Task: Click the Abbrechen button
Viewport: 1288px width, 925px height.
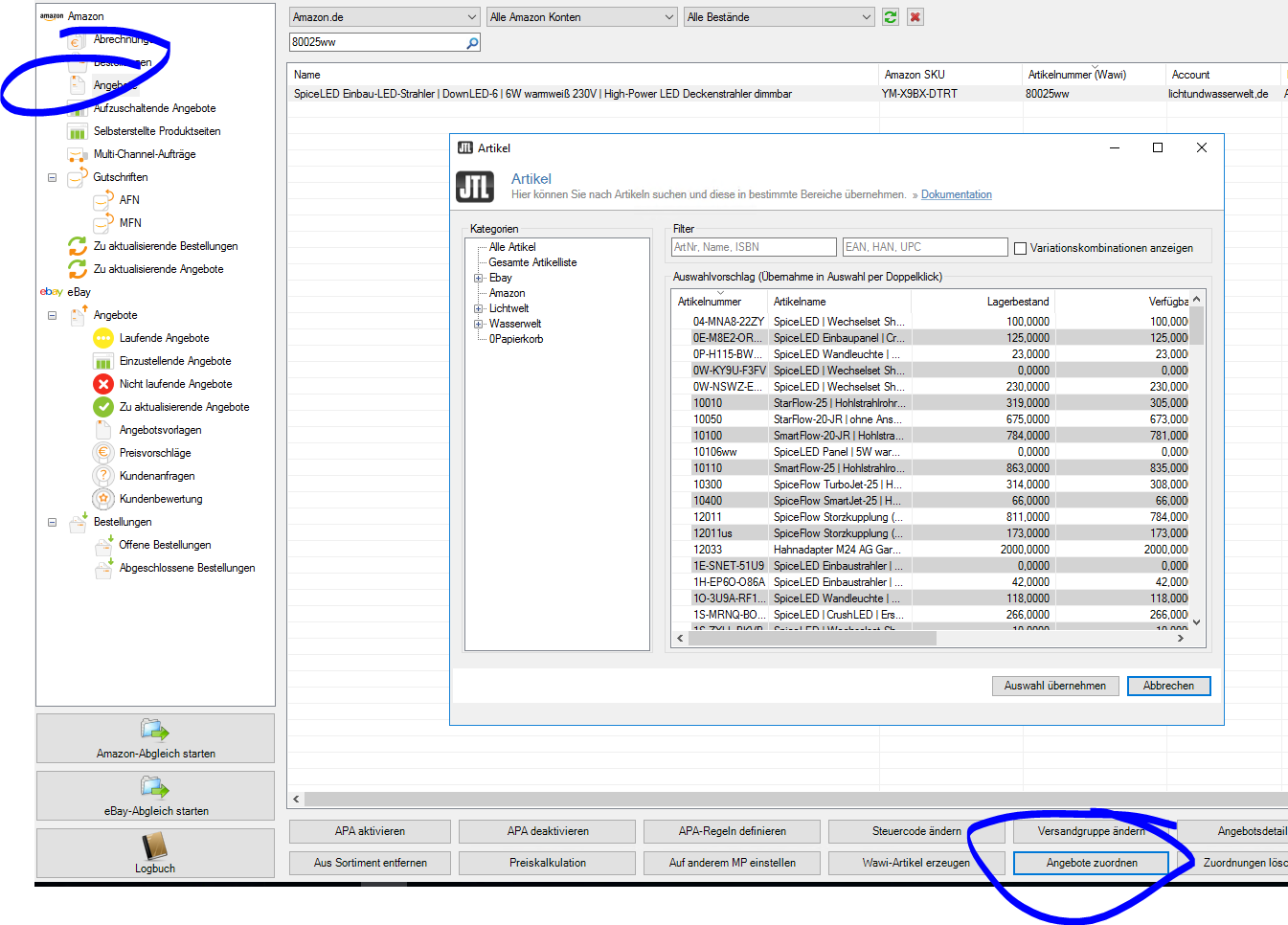Action: click(x=1168, y=686)
